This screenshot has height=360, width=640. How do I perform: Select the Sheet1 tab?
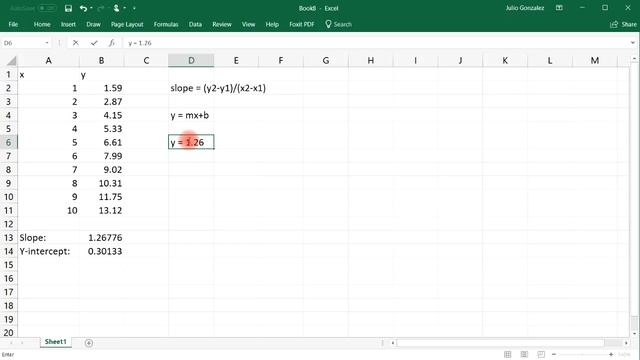(x=56, y=342)
